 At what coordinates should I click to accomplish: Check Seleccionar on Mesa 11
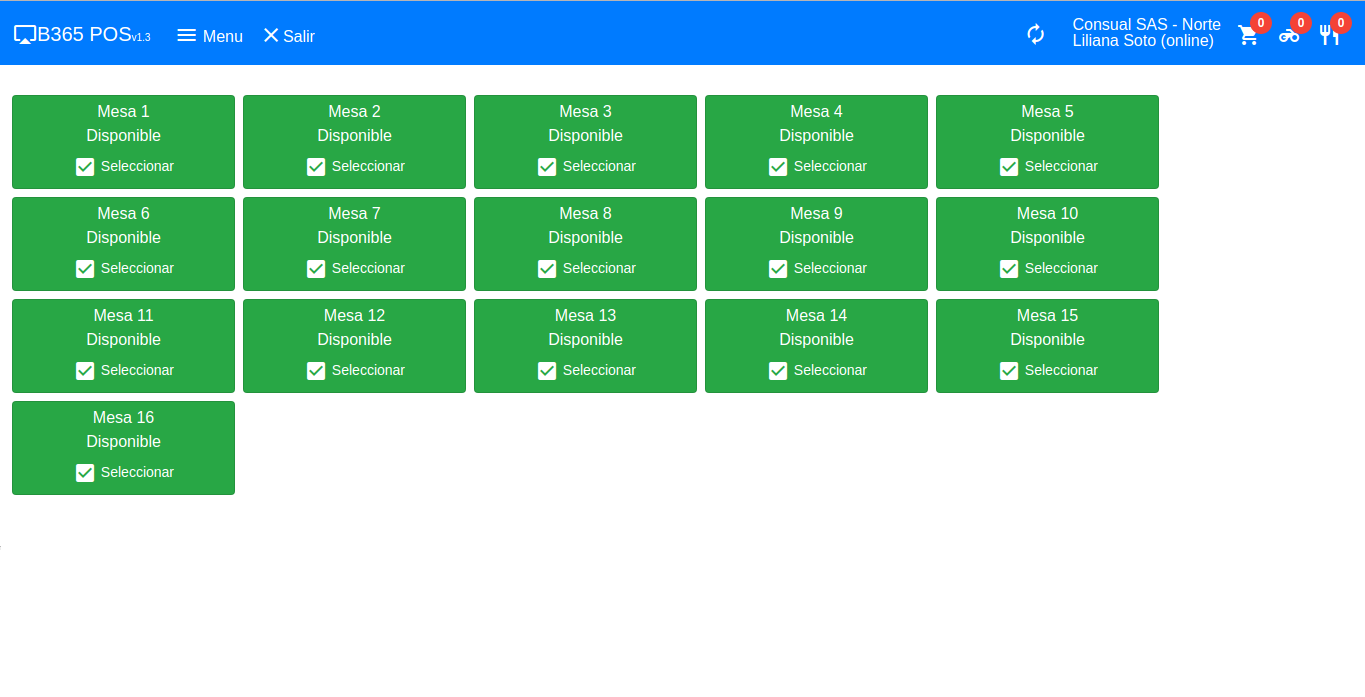coord(125,371)
